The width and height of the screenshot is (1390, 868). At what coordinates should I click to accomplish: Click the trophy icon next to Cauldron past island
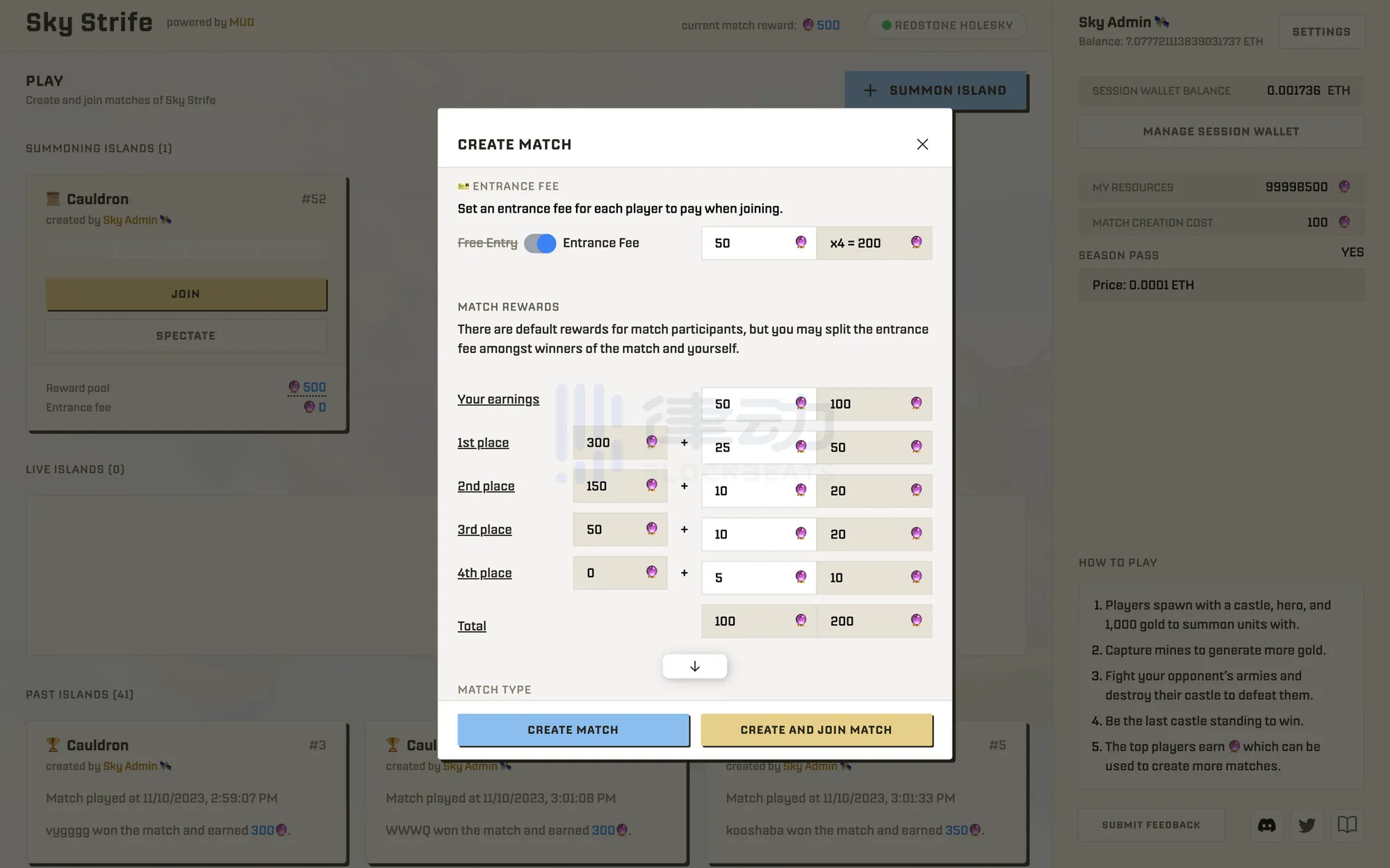pyautogui.click(x=53, y=746)
